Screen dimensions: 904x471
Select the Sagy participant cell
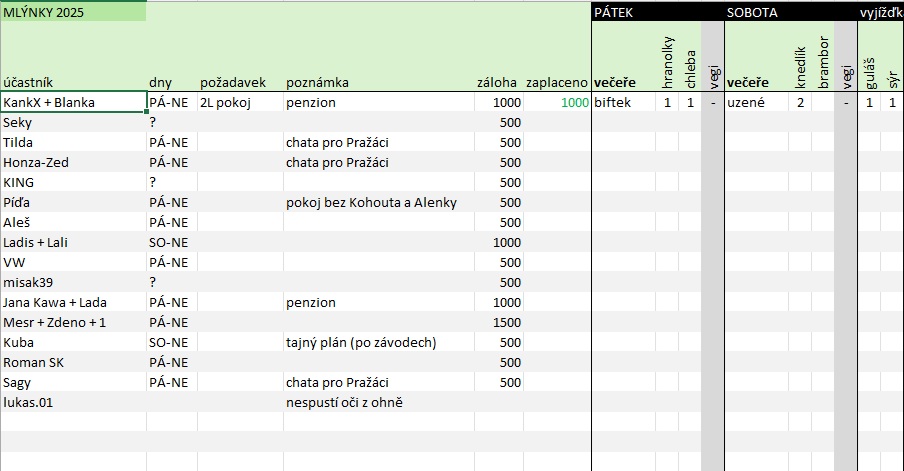(73, 382)
